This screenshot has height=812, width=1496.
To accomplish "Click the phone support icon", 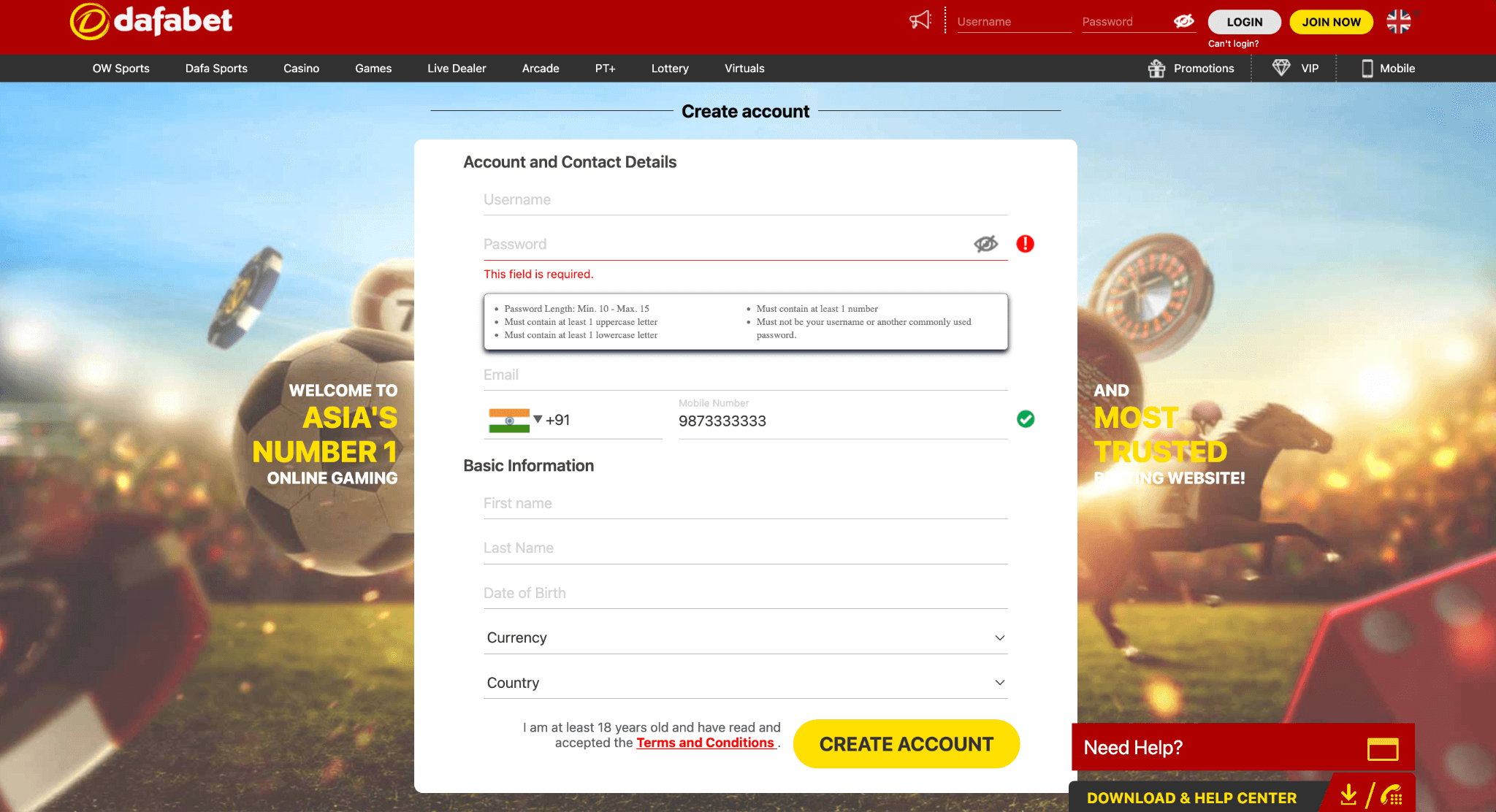I will click(x=1392, y=796).
